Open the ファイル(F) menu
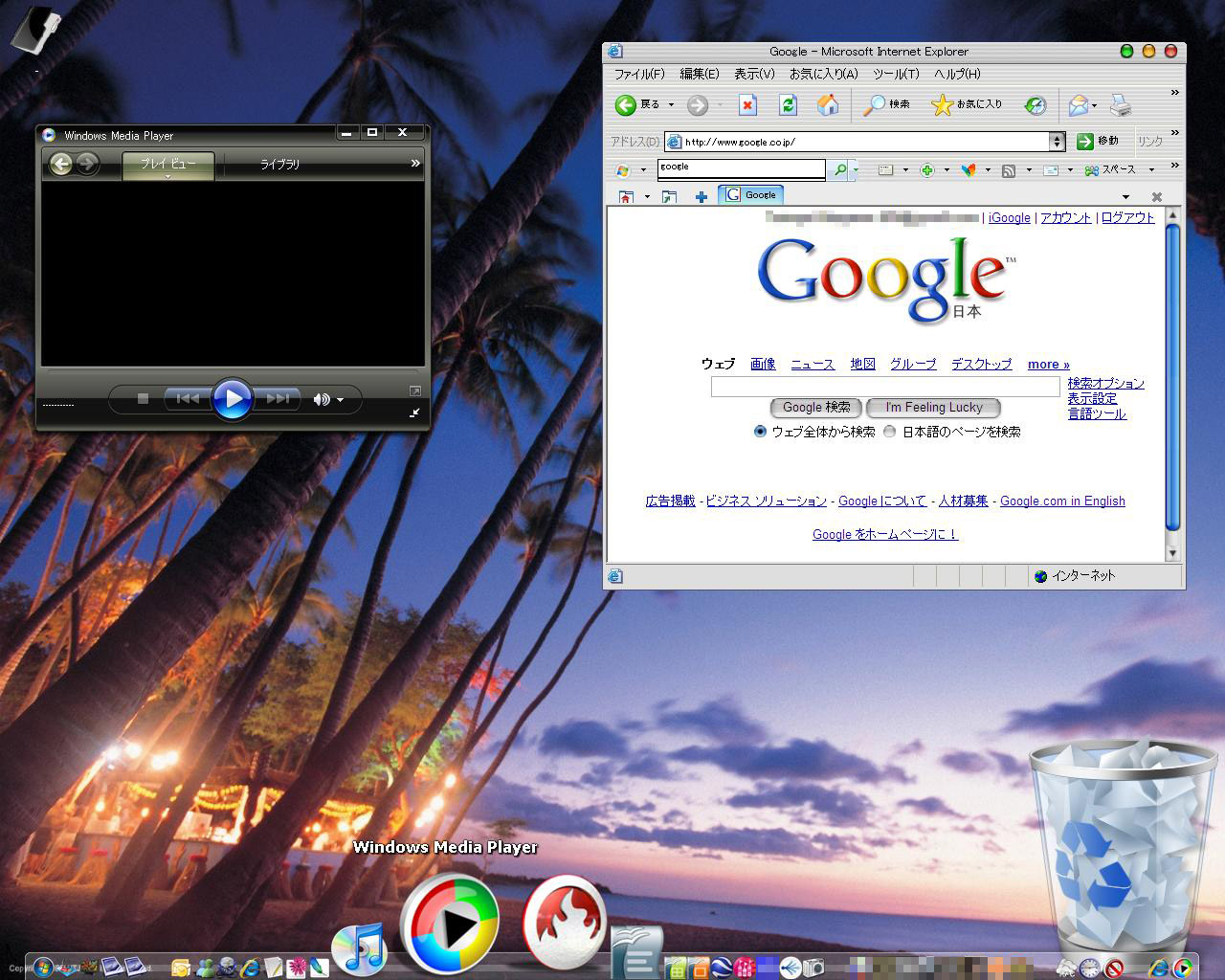The height and width of the screenshot is (980, 1225). [x=638, y=74]
